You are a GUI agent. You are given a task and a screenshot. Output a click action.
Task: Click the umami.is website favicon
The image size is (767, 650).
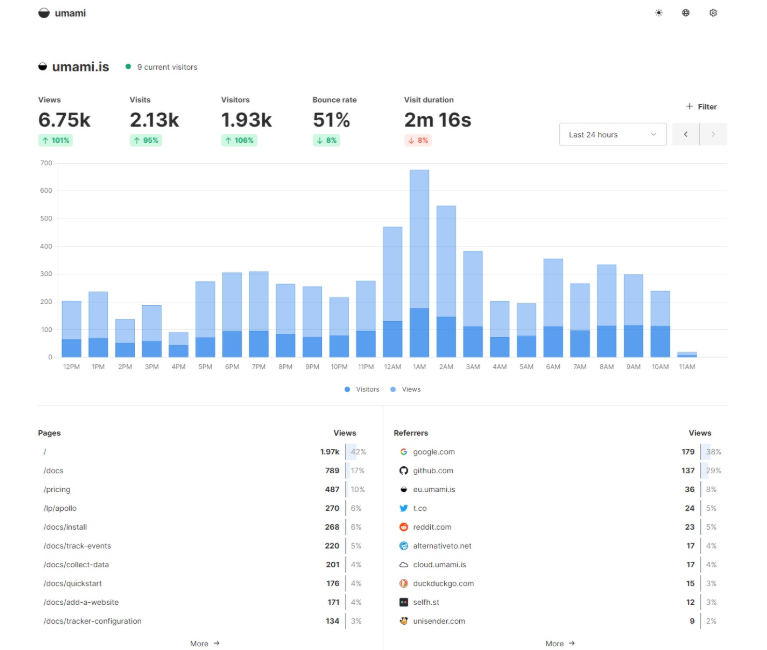(43, 67)
